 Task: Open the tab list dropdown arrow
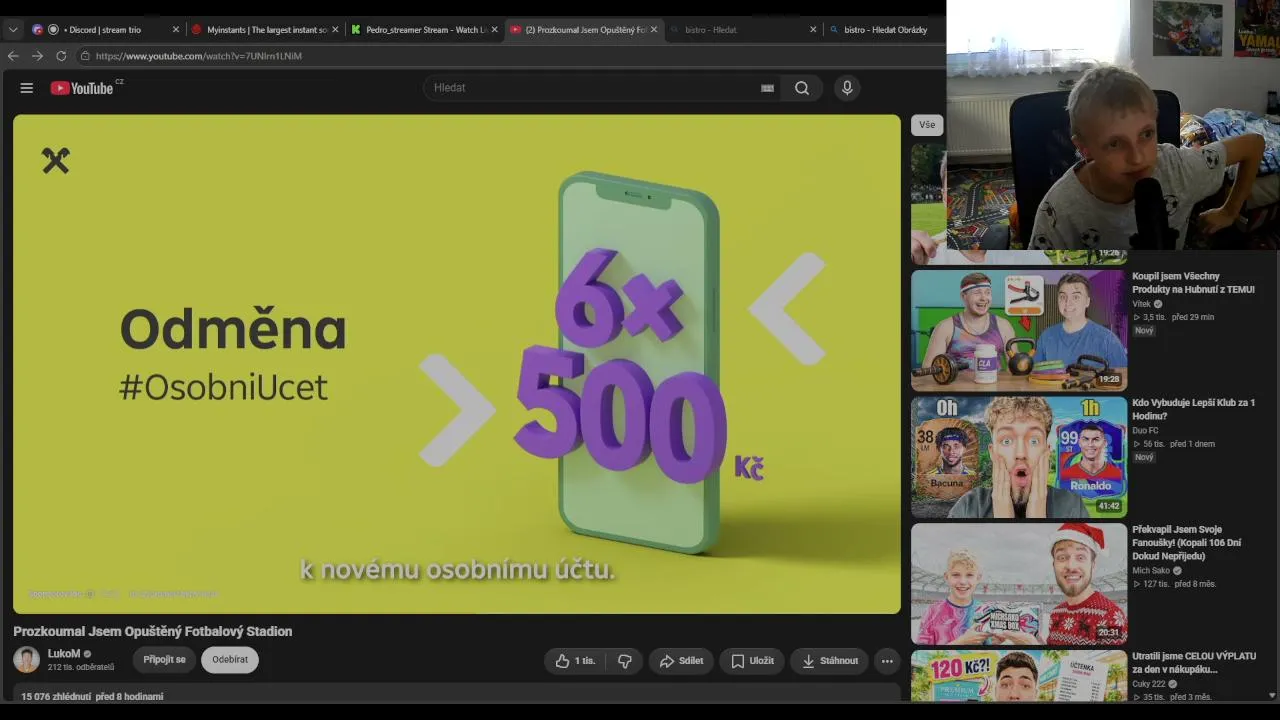[x=13, y=30]
